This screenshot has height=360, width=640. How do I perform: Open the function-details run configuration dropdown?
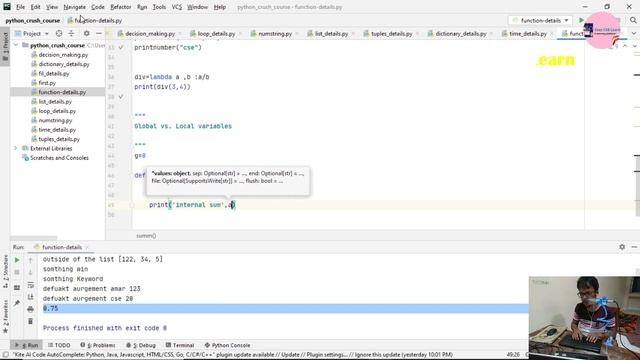(x=540, y=20)
